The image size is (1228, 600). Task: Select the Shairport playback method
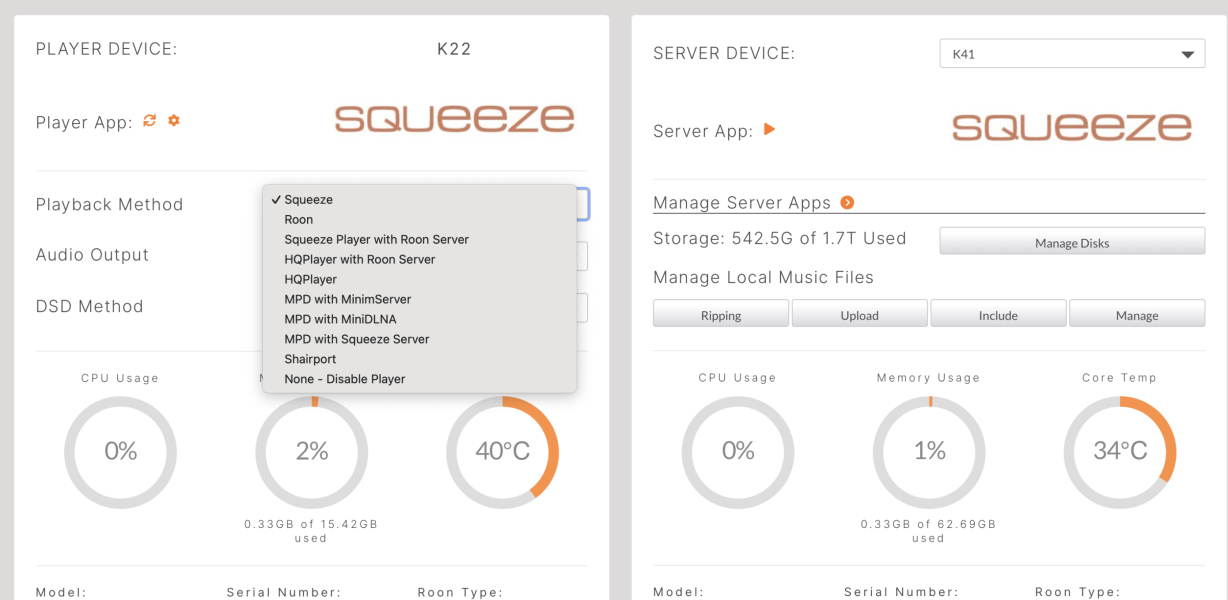[310, 359]
